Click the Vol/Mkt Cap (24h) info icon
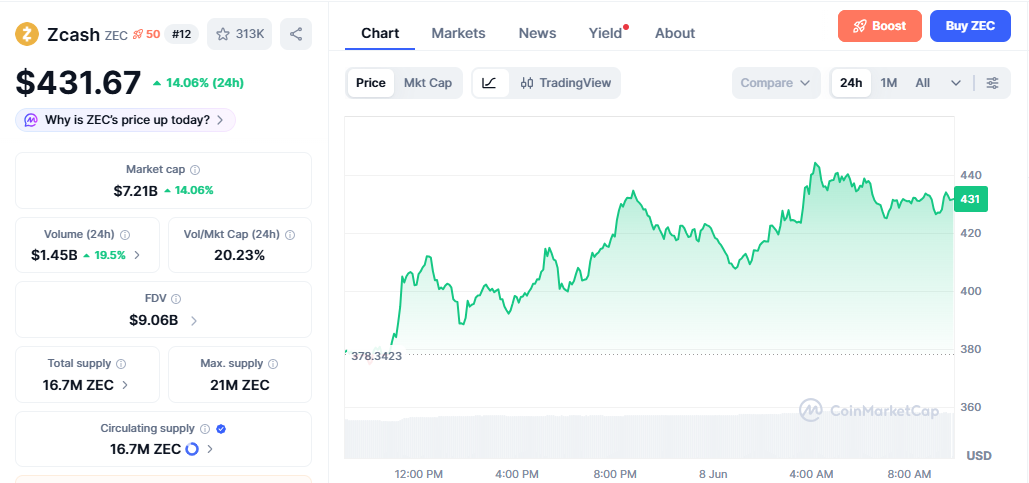Viewport: 1029px width, 483px height. 290,234
